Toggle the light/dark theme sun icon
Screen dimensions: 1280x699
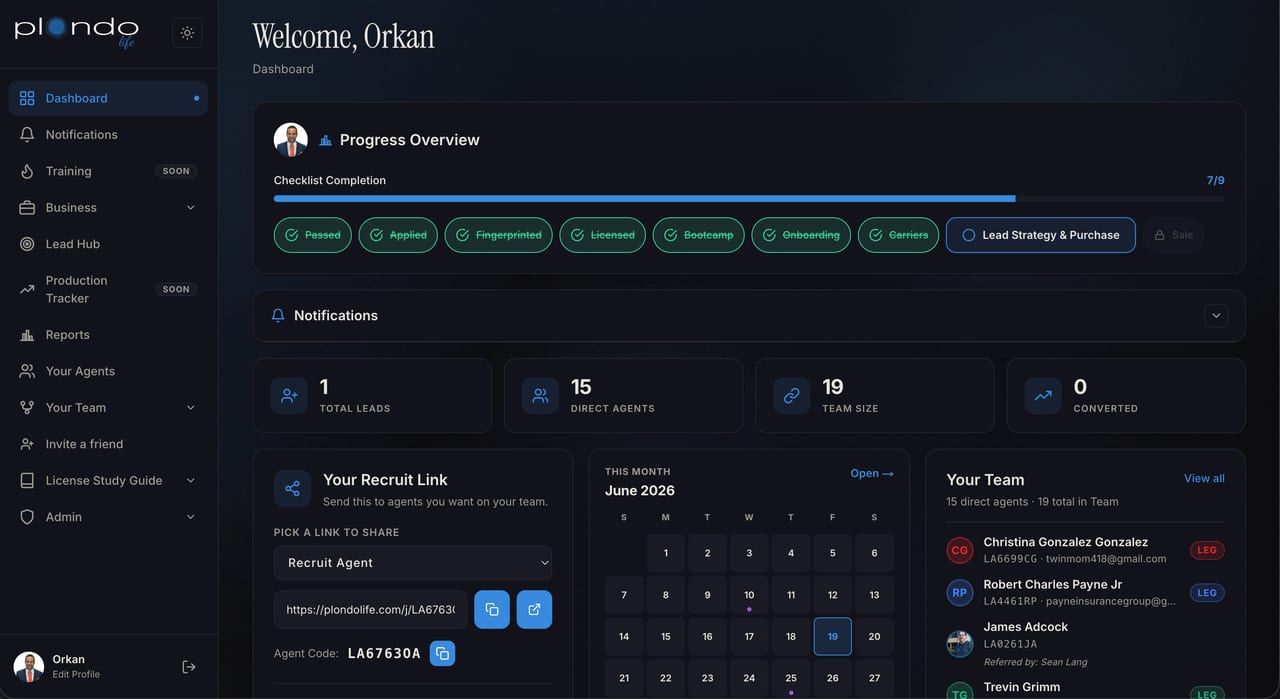point(187,33)
